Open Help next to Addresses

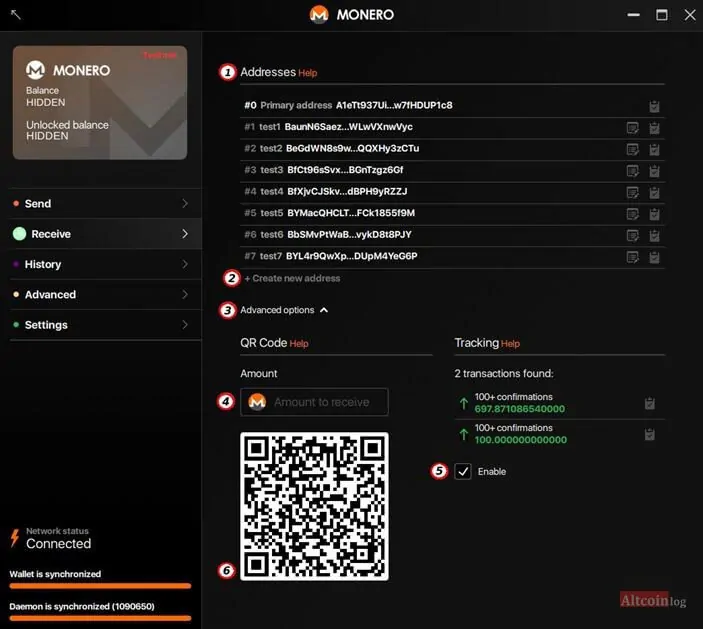click(308, 73)
